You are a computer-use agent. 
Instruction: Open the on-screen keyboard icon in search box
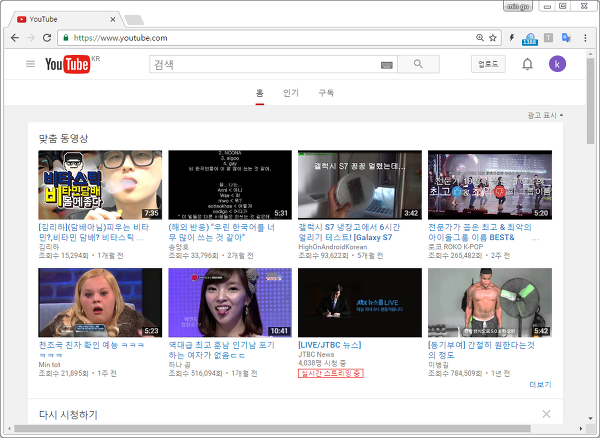pos(386,65)
